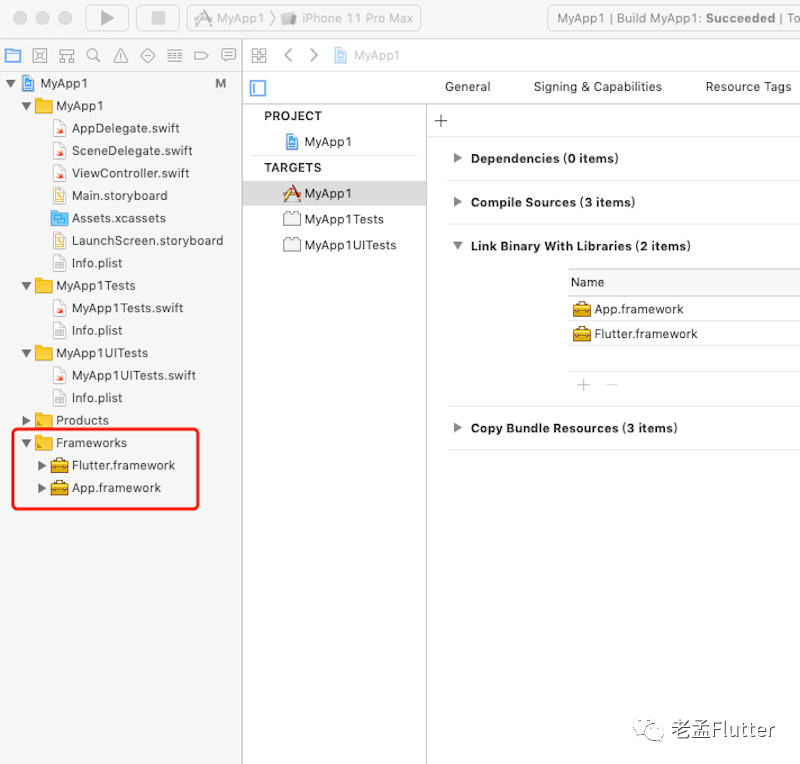This screenshot has height=764, width=800.
Task: Collapse Link Binary With Libraries section
Action: (458, 246)
